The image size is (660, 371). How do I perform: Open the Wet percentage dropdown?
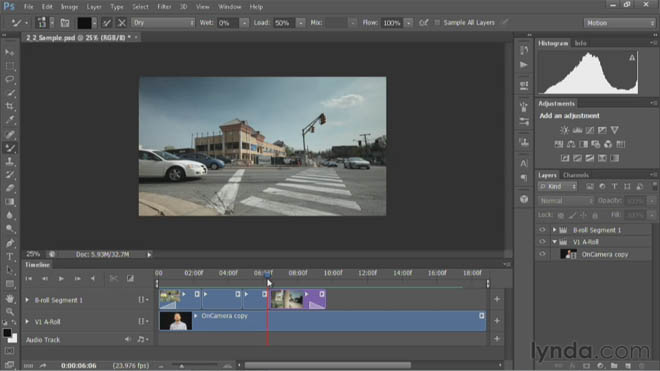(244, 23)
